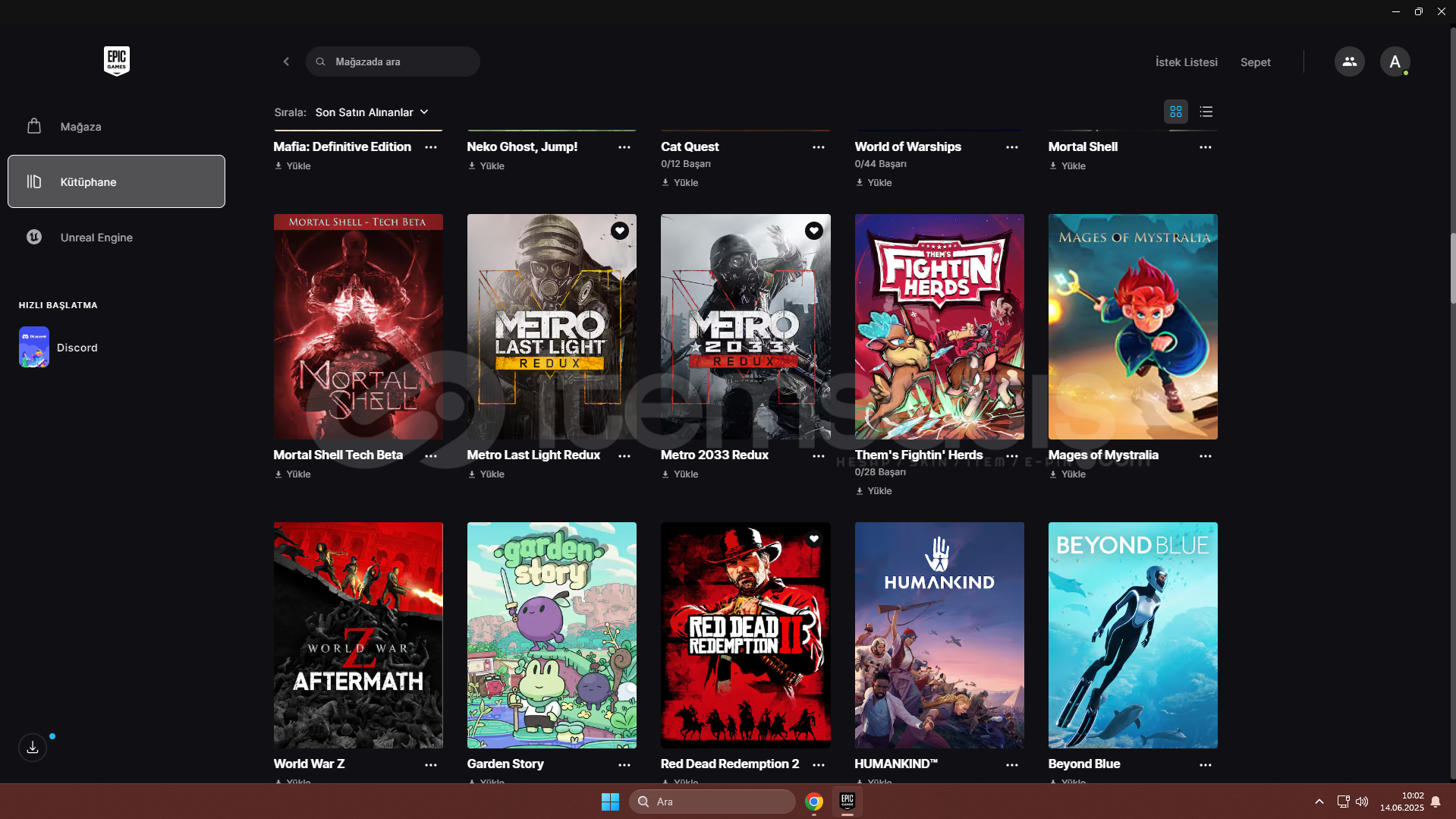Open options menu for World War Z
Image resolution: width=1456 pixels, height=819 pixels.
click(431, 765)
